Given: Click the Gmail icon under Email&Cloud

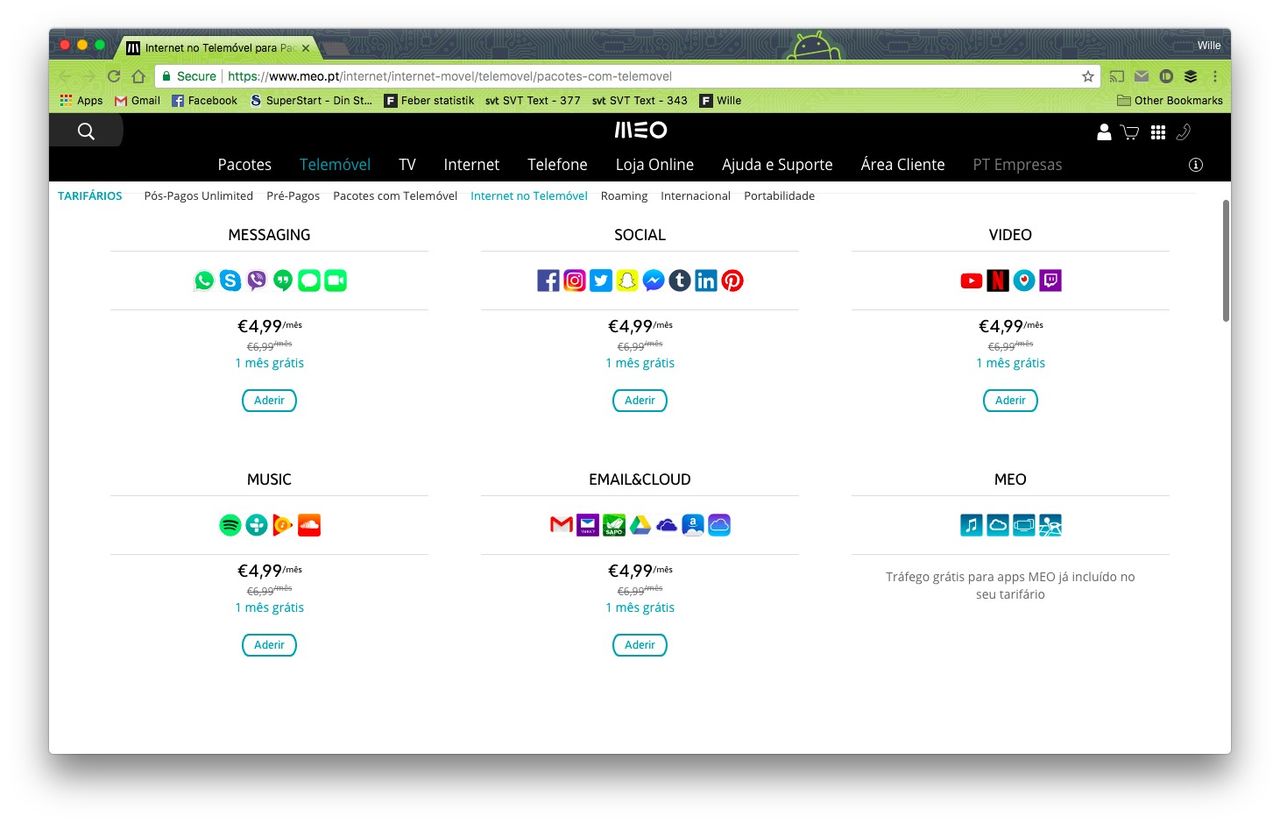Looking at the screenshot, I should click(x=561, y=525).
